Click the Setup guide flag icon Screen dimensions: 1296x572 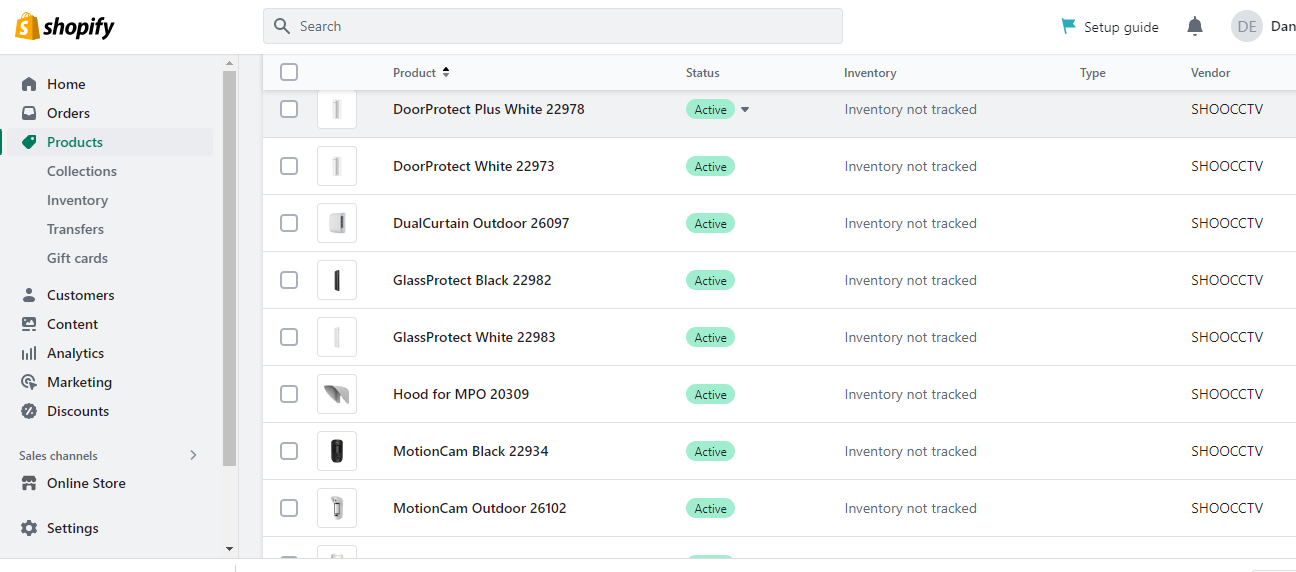pyautogui.click(x=1068, y=26)
